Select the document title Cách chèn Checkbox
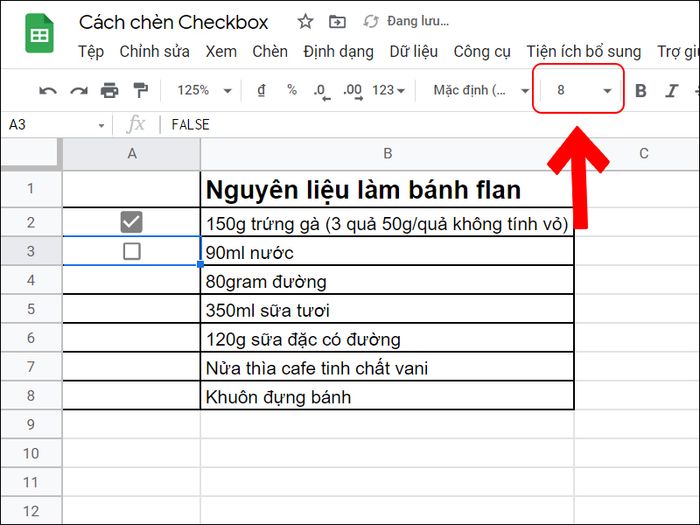Viewport: 700px width, 525px height. click(x=173, y=22)
